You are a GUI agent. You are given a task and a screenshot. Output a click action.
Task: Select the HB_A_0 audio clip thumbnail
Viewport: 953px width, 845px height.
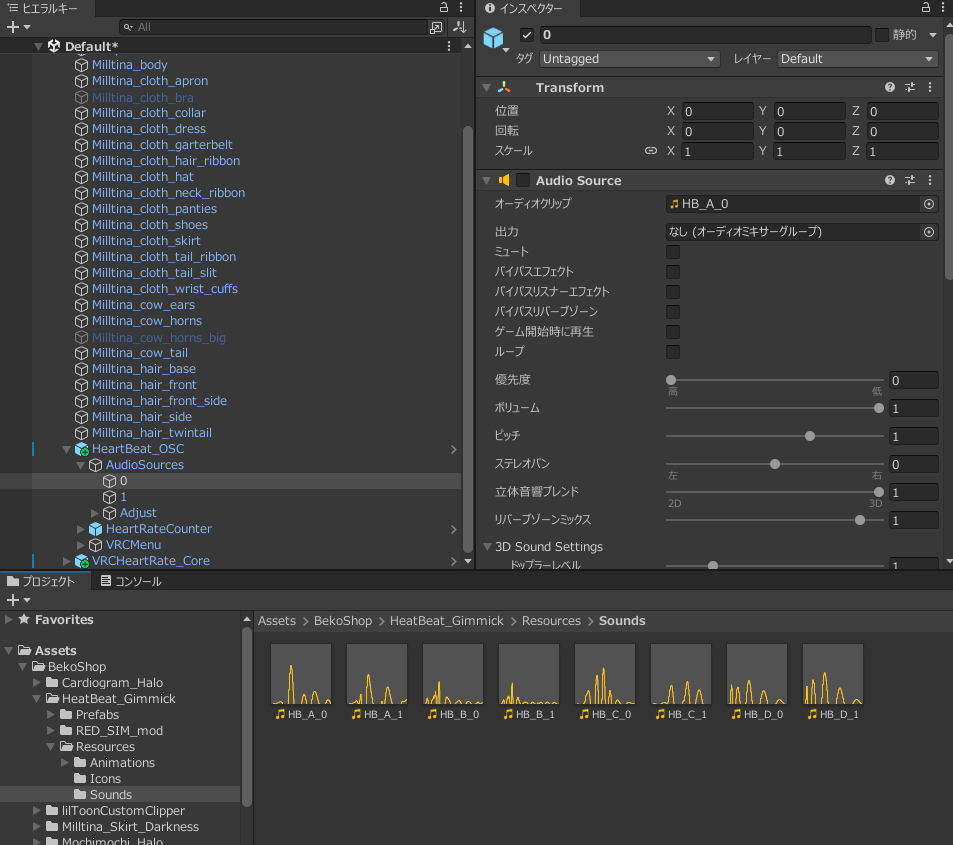pos(301,674)
